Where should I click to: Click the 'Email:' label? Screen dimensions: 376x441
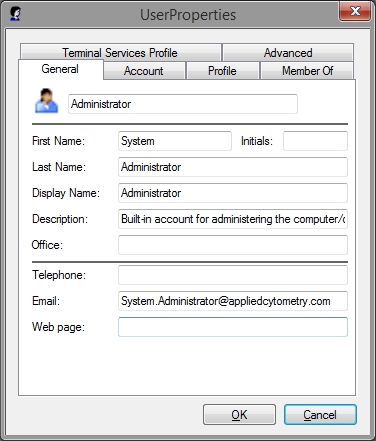[46, 301]
